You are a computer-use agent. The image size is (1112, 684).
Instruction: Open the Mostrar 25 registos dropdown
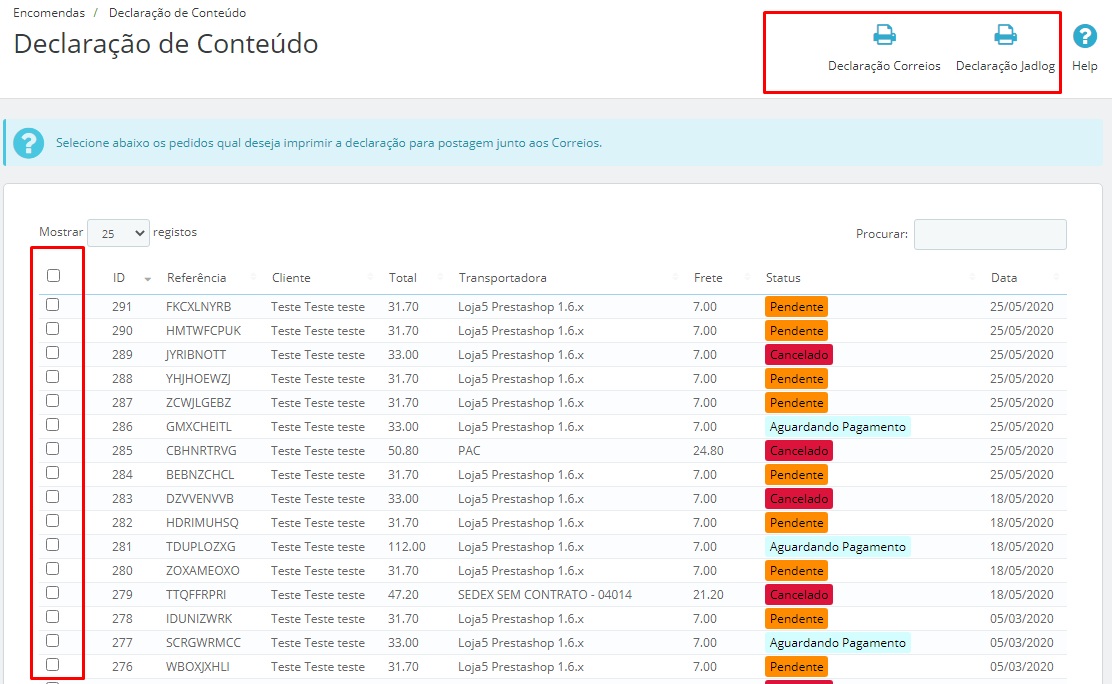coord(118,233)
